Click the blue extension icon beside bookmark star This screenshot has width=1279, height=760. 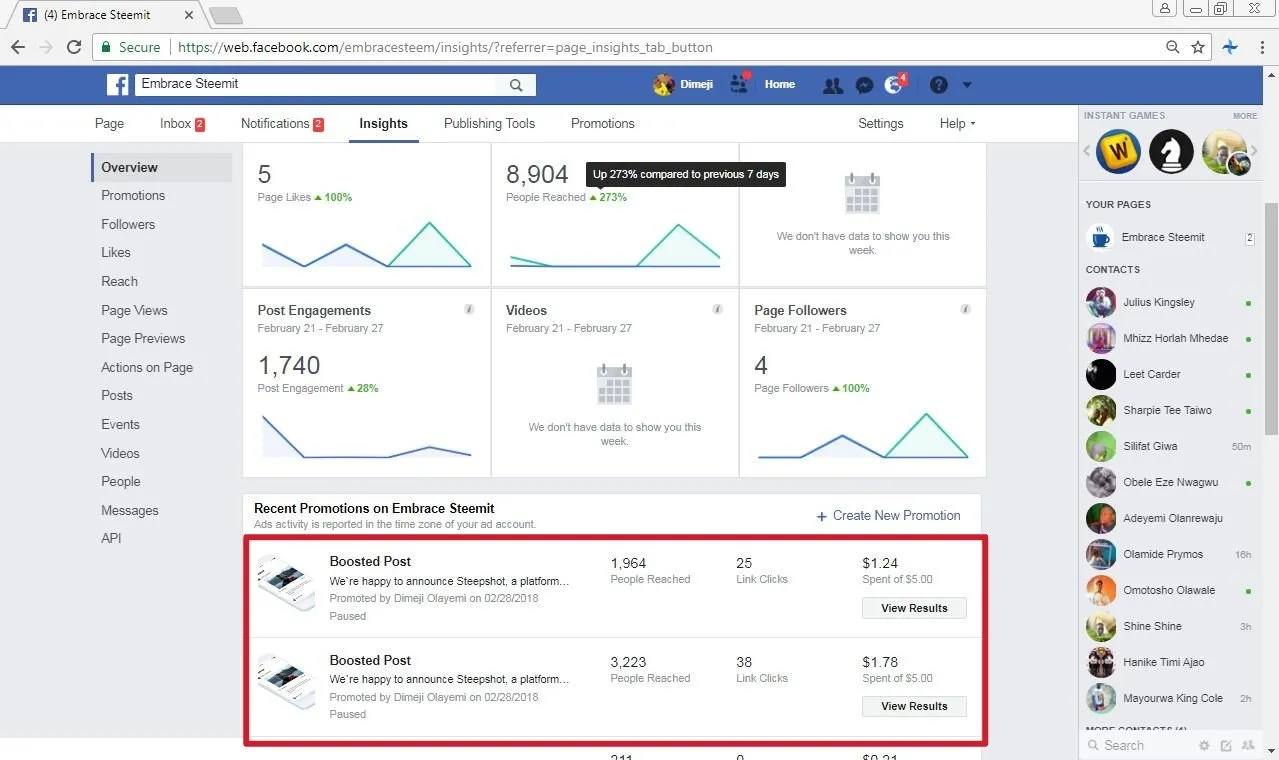point(1230,47)
